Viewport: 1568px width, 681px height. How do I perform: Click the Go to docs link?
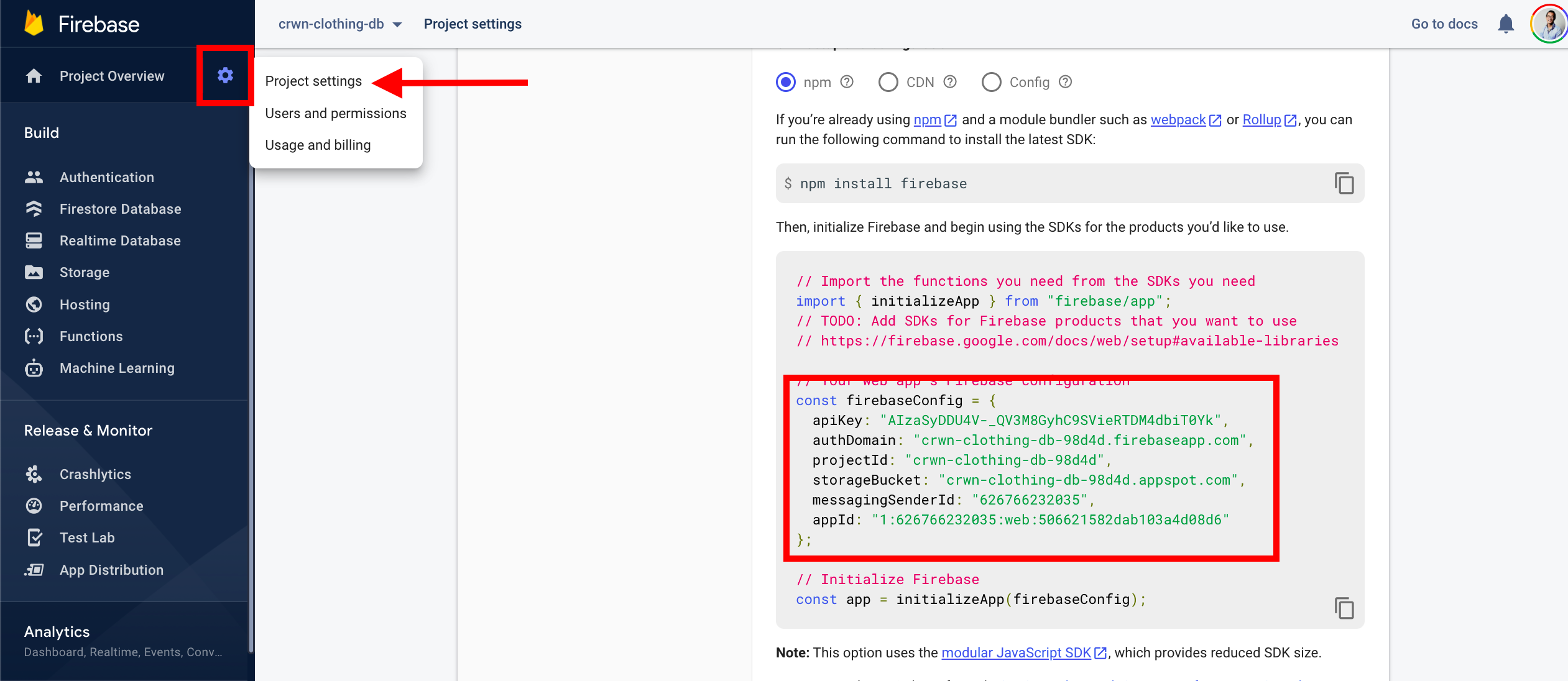pos(1444,24)
